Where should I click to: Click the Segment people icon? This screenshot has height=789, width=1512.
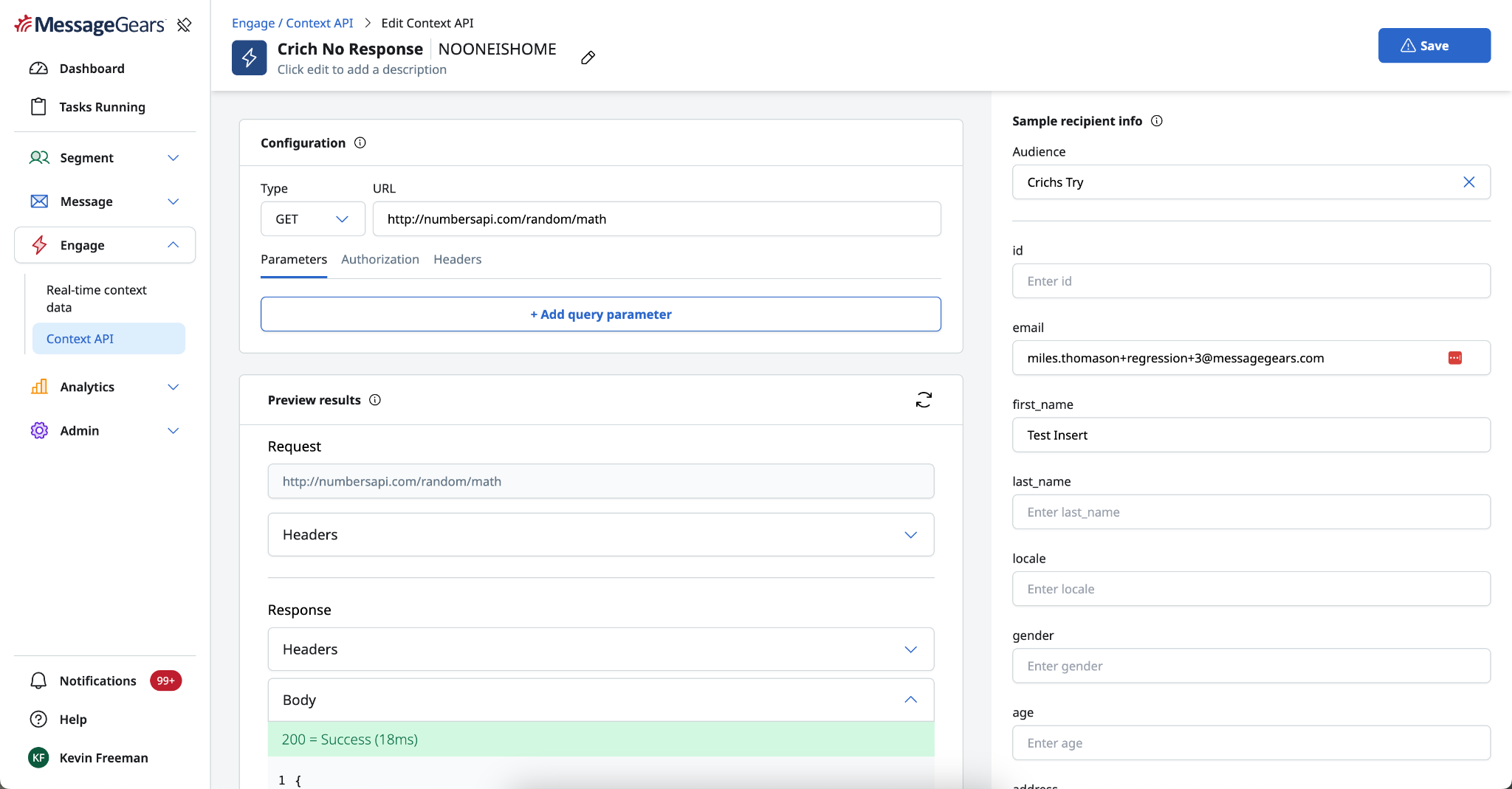(x=39, y=158)
